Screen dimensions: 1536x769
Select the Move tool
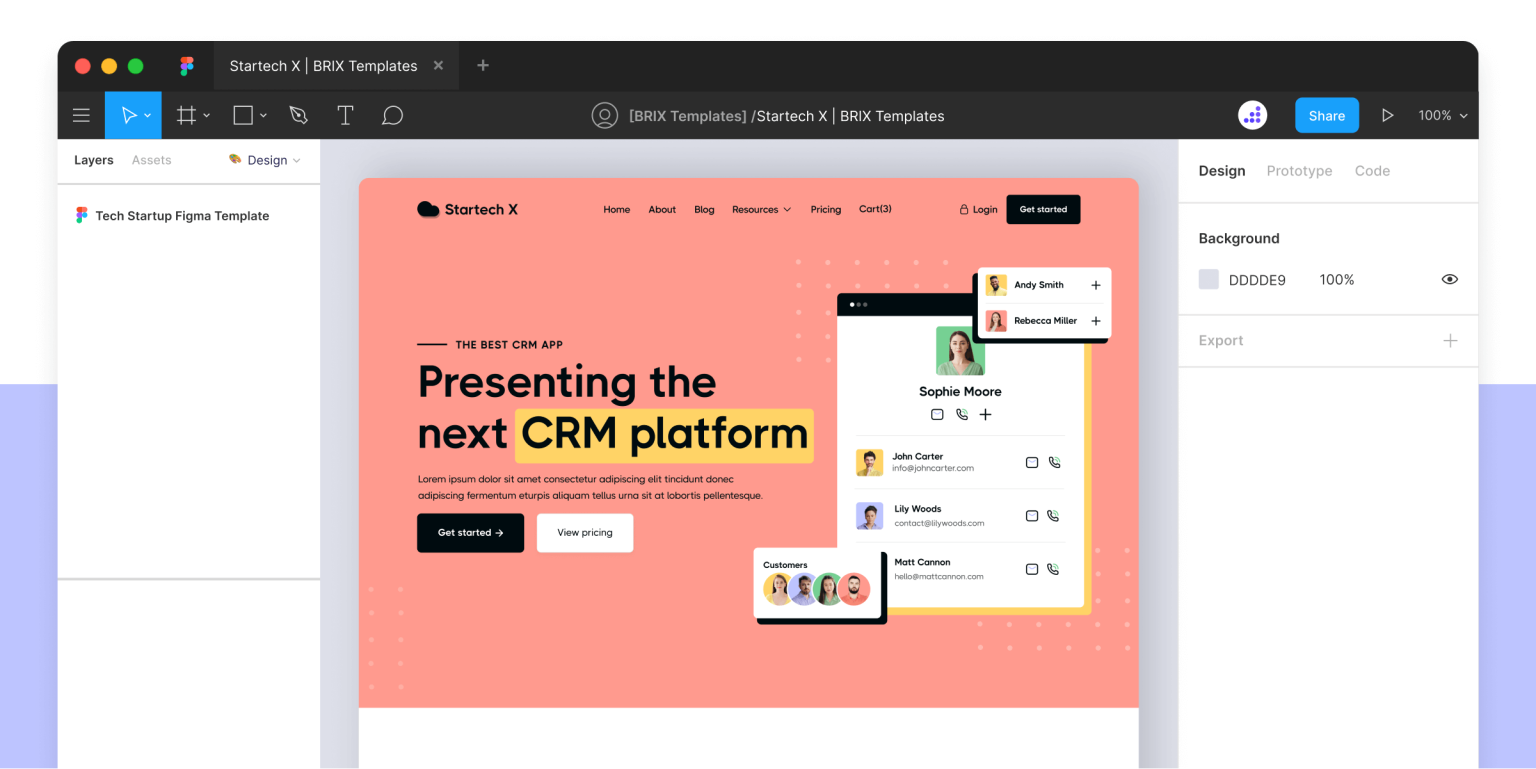coord(128,115)
